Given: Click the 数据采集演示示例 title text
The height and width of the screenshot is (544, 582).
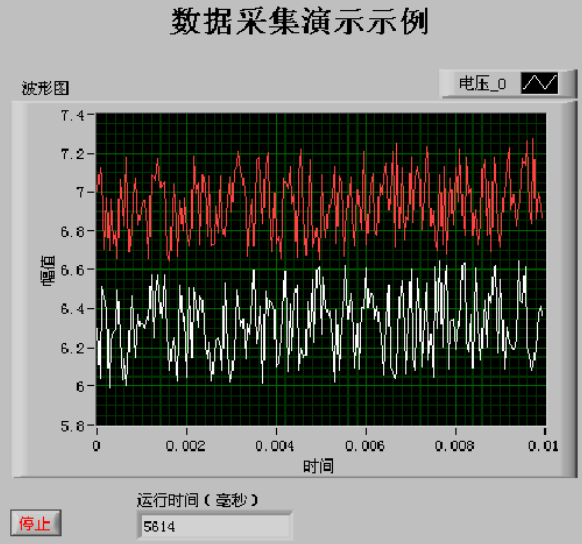Looking at the screenshot, I should 300,22.
